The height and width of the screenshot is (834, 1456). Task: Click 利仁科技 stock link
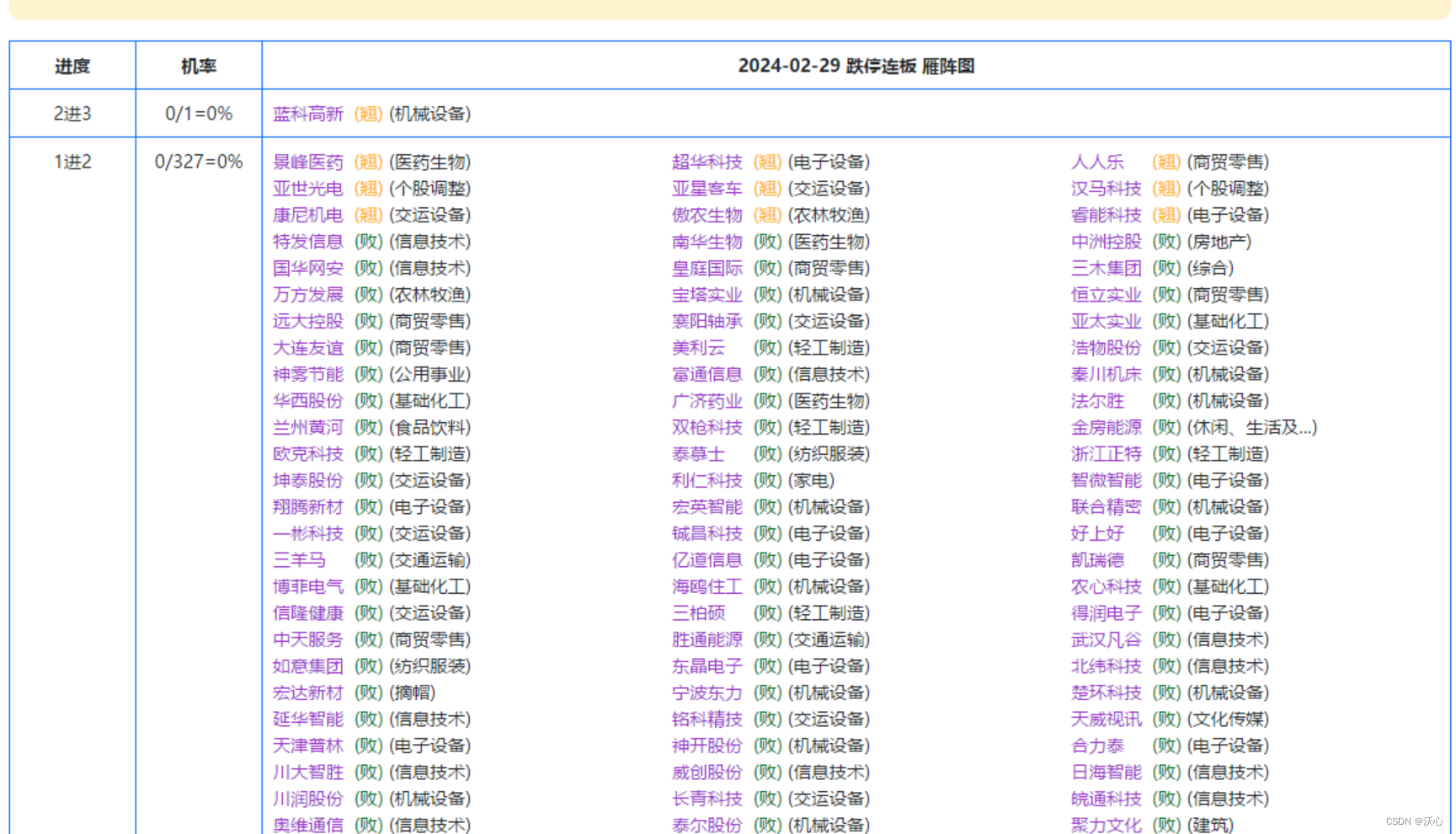tap(707, 480)
